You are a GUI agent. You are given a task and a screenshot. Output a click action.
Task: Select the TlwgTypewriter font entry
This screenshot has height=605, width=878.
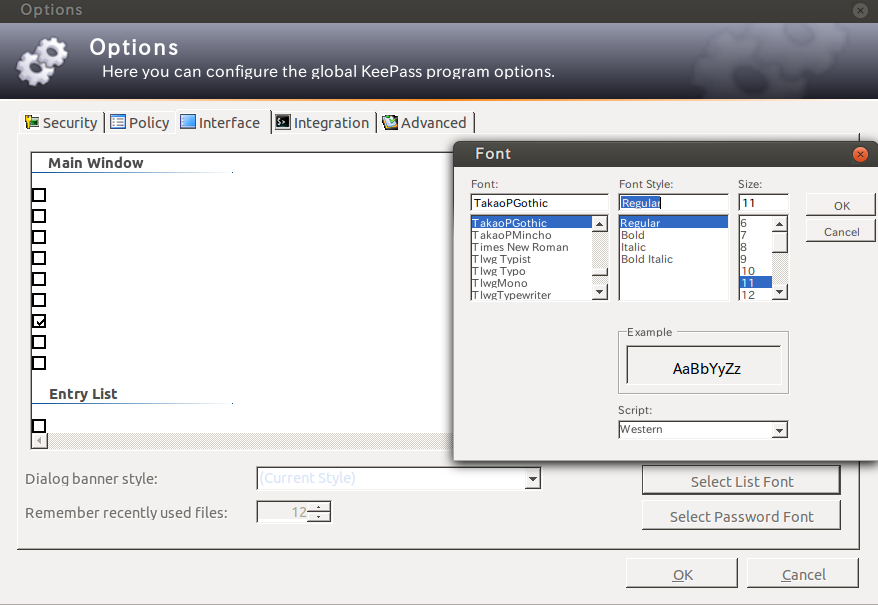(531, 295)
